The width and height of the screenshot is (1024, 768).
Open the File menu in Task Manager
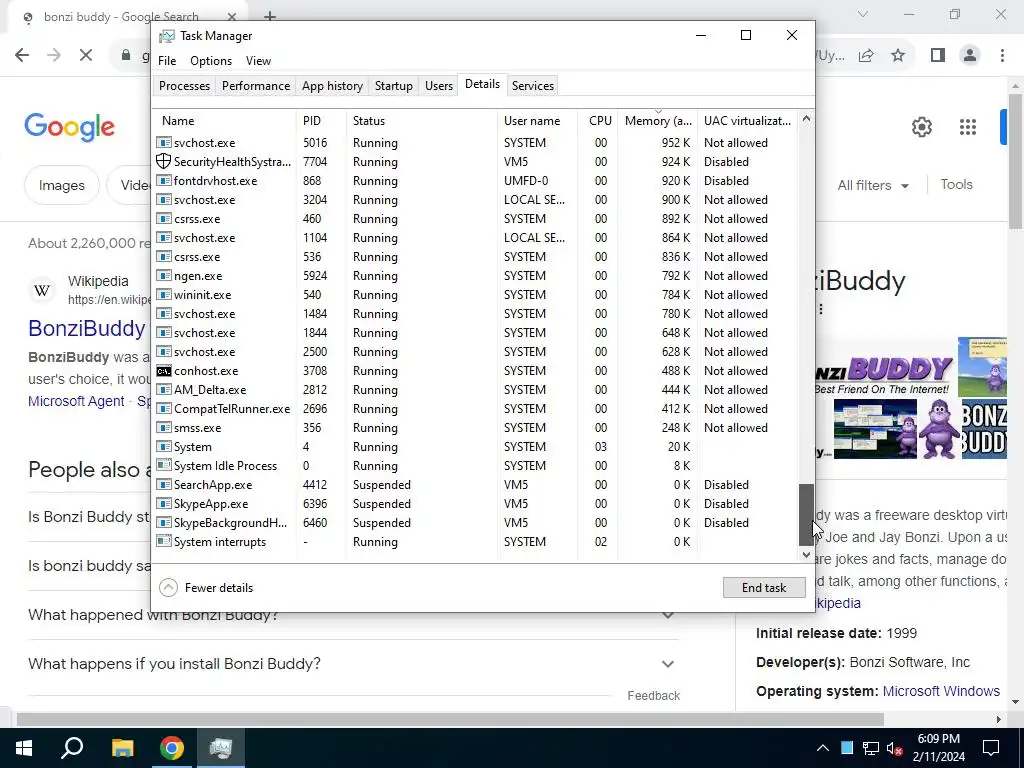[x=167, y=61]
